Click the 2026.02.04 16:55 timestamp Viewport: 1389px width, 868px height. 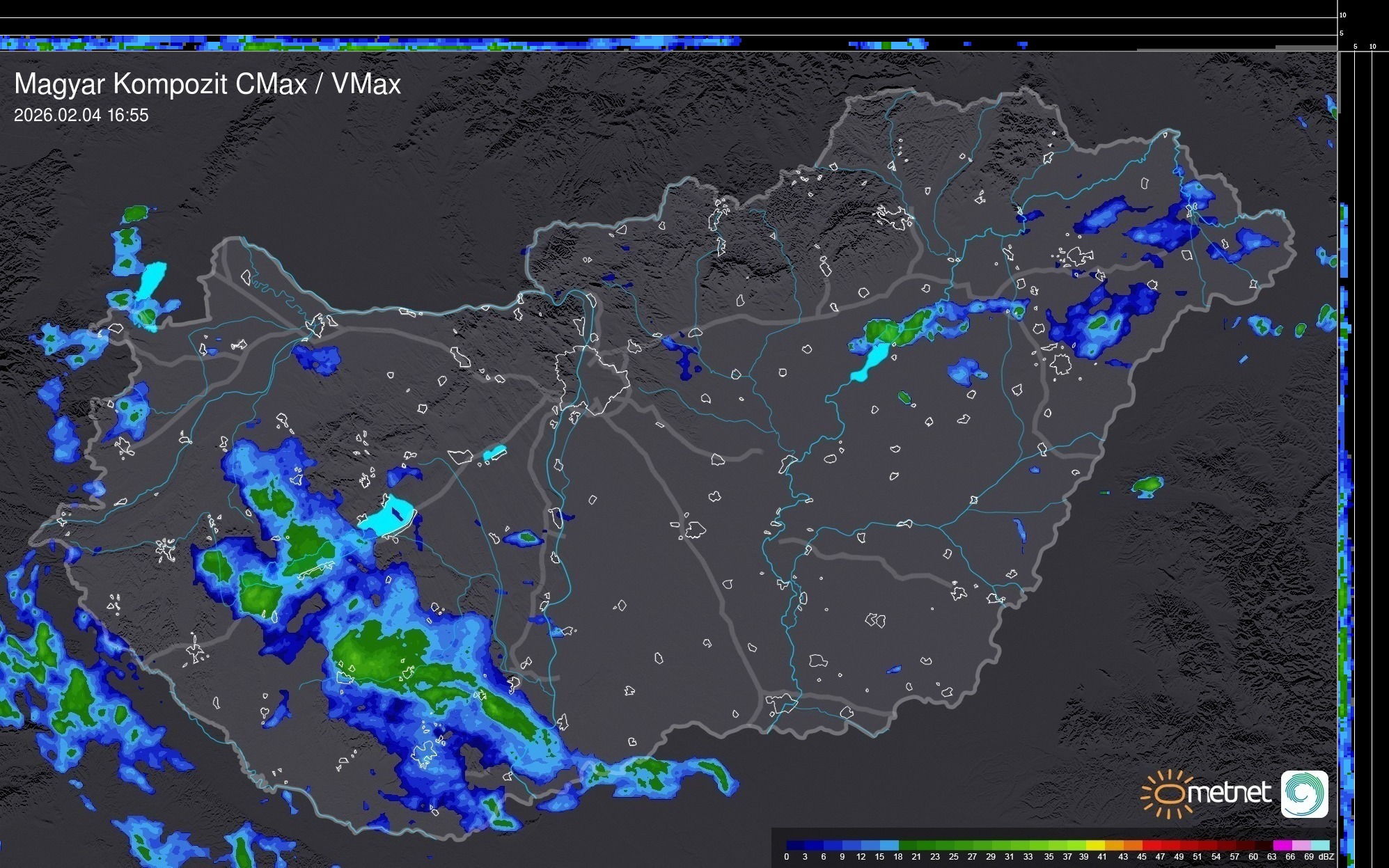[x=81, y=116]
